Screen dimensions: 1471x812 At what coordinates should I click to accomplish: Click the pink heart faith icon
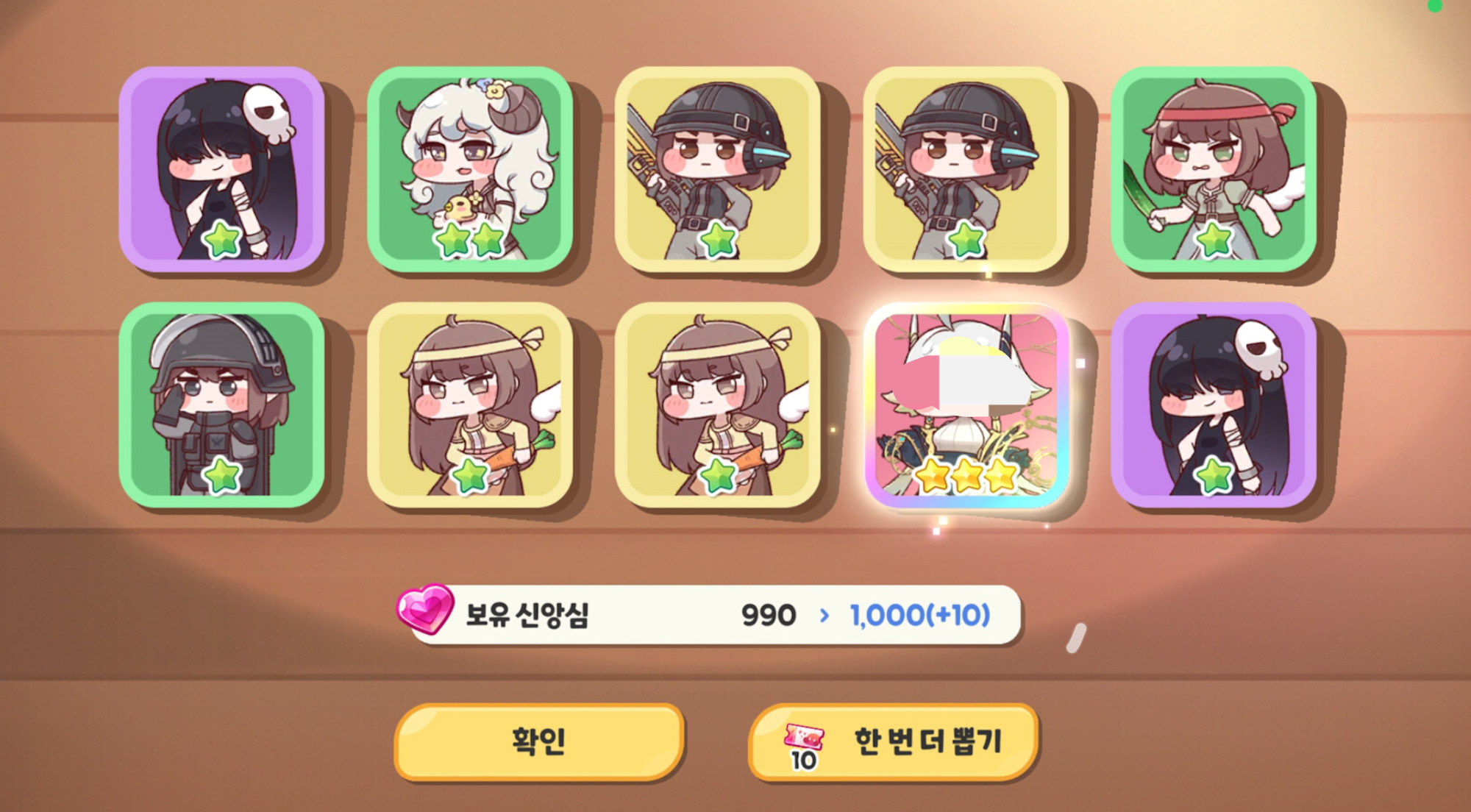pyautogui.click(x=424, y=609)
